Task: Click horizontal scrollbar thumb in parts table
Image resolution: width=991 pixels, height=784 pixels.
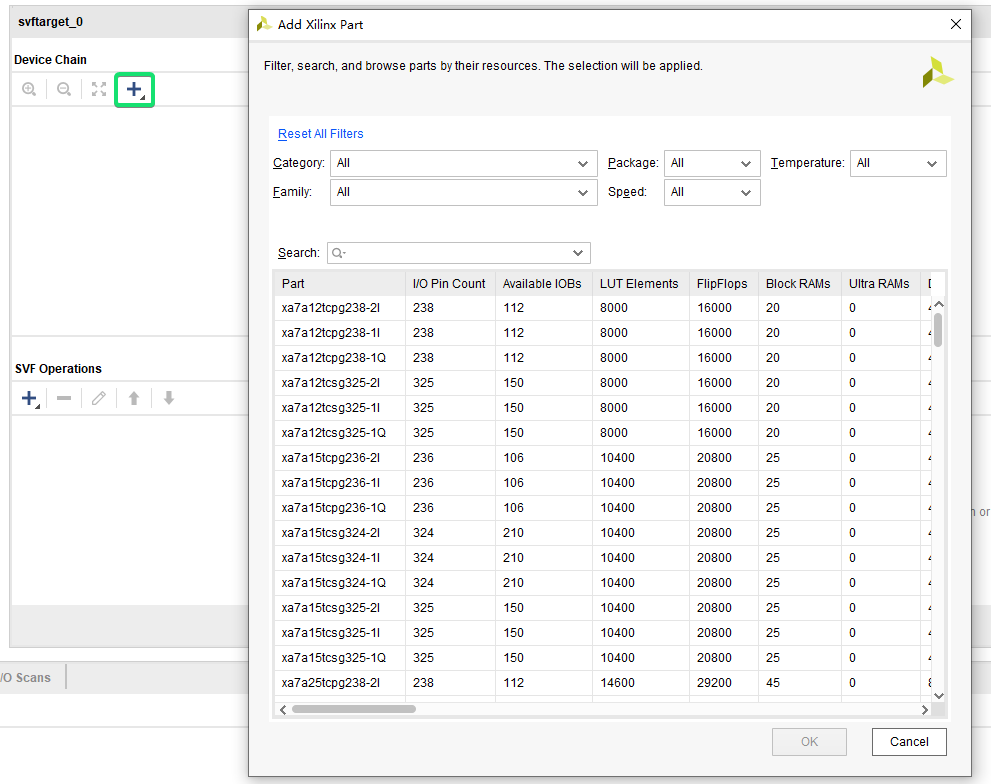Action: pos(353,709)
